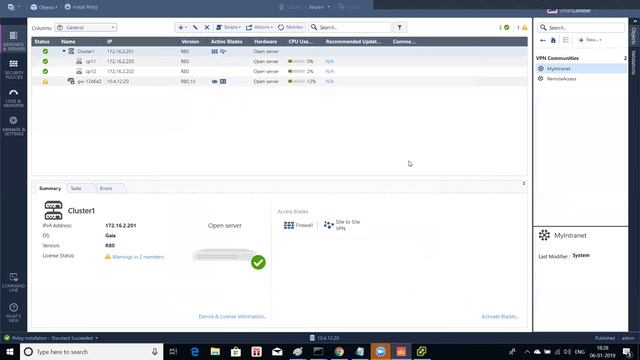
Task: Click the 12% CPU usage bar
Action: (x=296, y=81)
